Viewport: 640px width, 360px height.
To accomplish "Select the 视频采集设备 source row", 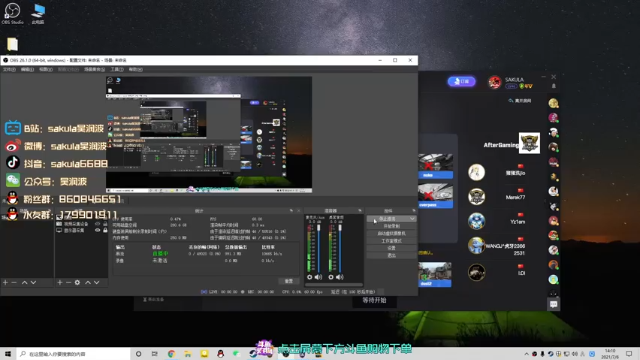I will click(81, 224).
